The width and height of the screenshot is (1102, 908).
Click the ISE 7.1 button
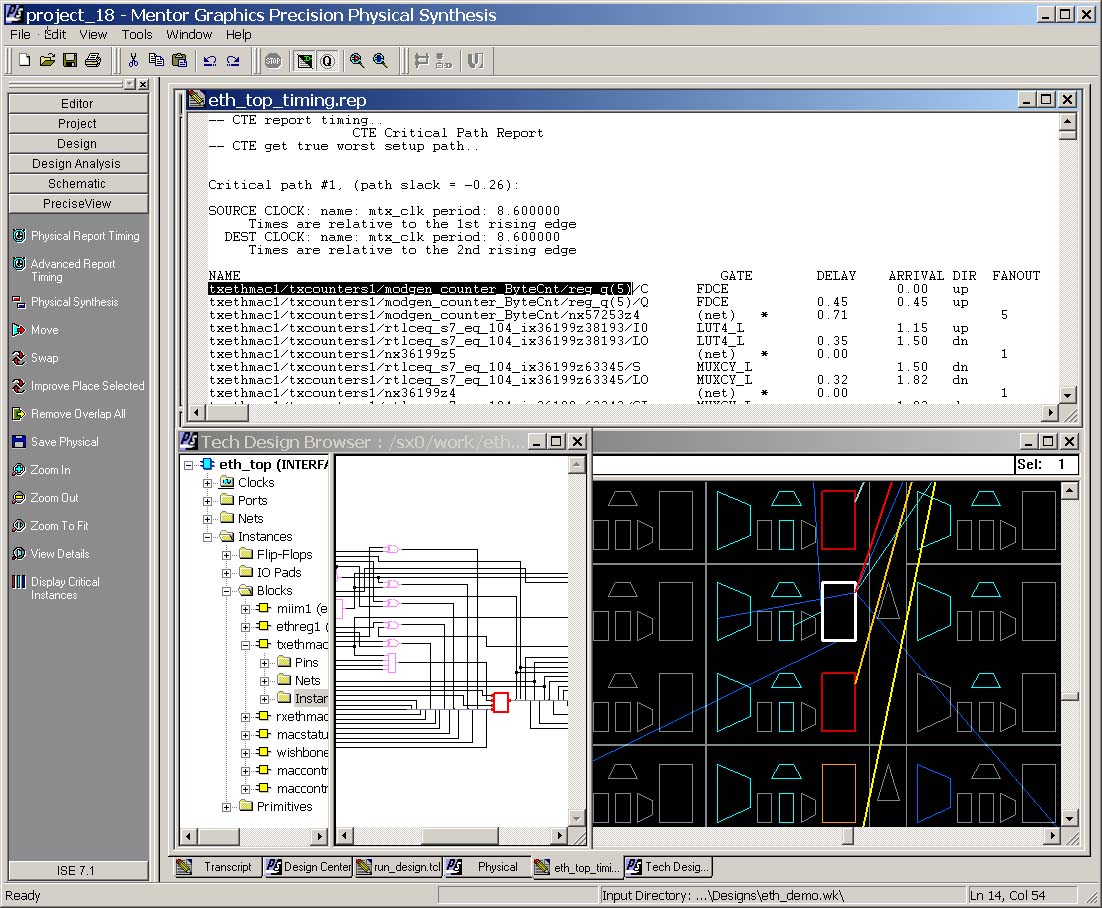(x=78, y=870)
